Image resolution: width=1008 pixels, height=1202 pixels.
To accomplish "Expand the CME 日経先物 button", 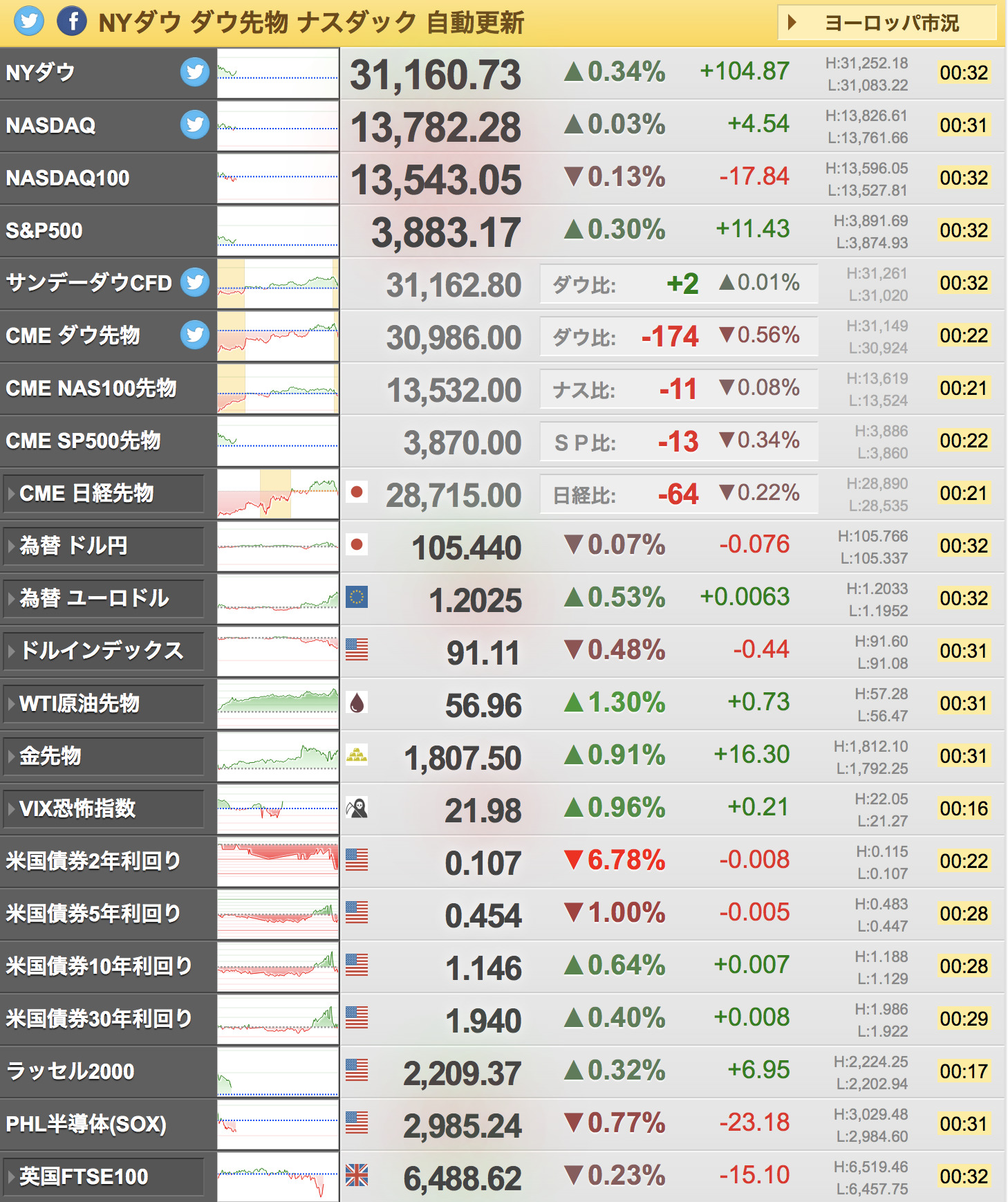I will [104, 493].
